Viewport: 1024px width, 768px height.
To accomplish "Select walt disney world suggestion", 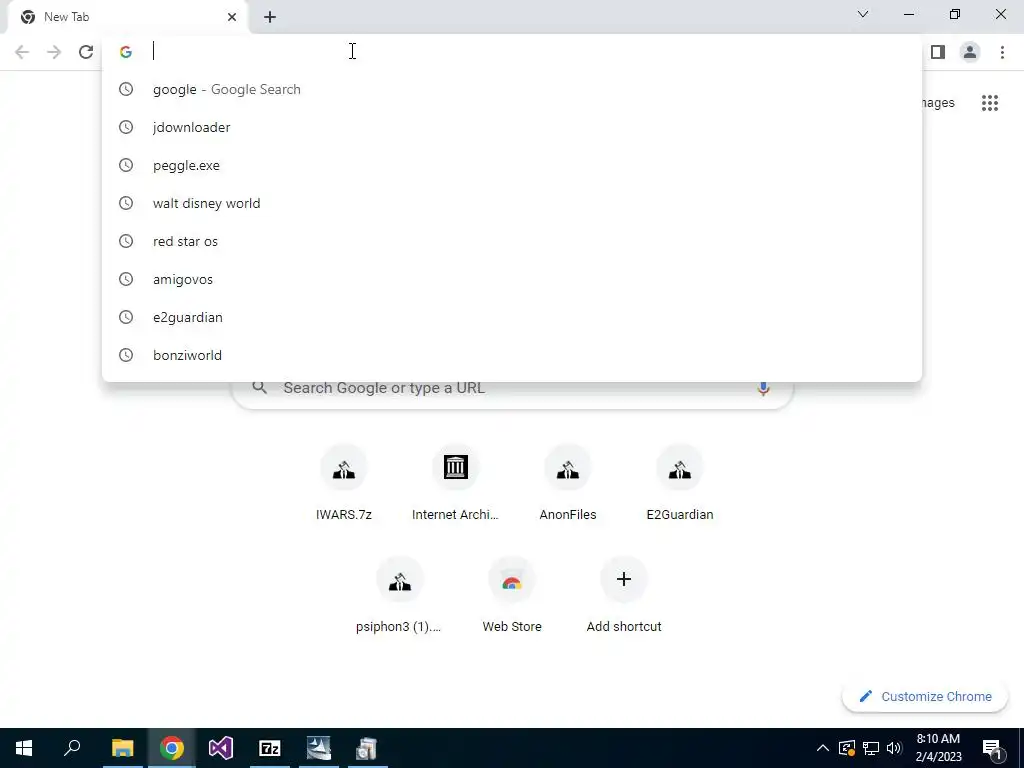I will pos(512,203).
